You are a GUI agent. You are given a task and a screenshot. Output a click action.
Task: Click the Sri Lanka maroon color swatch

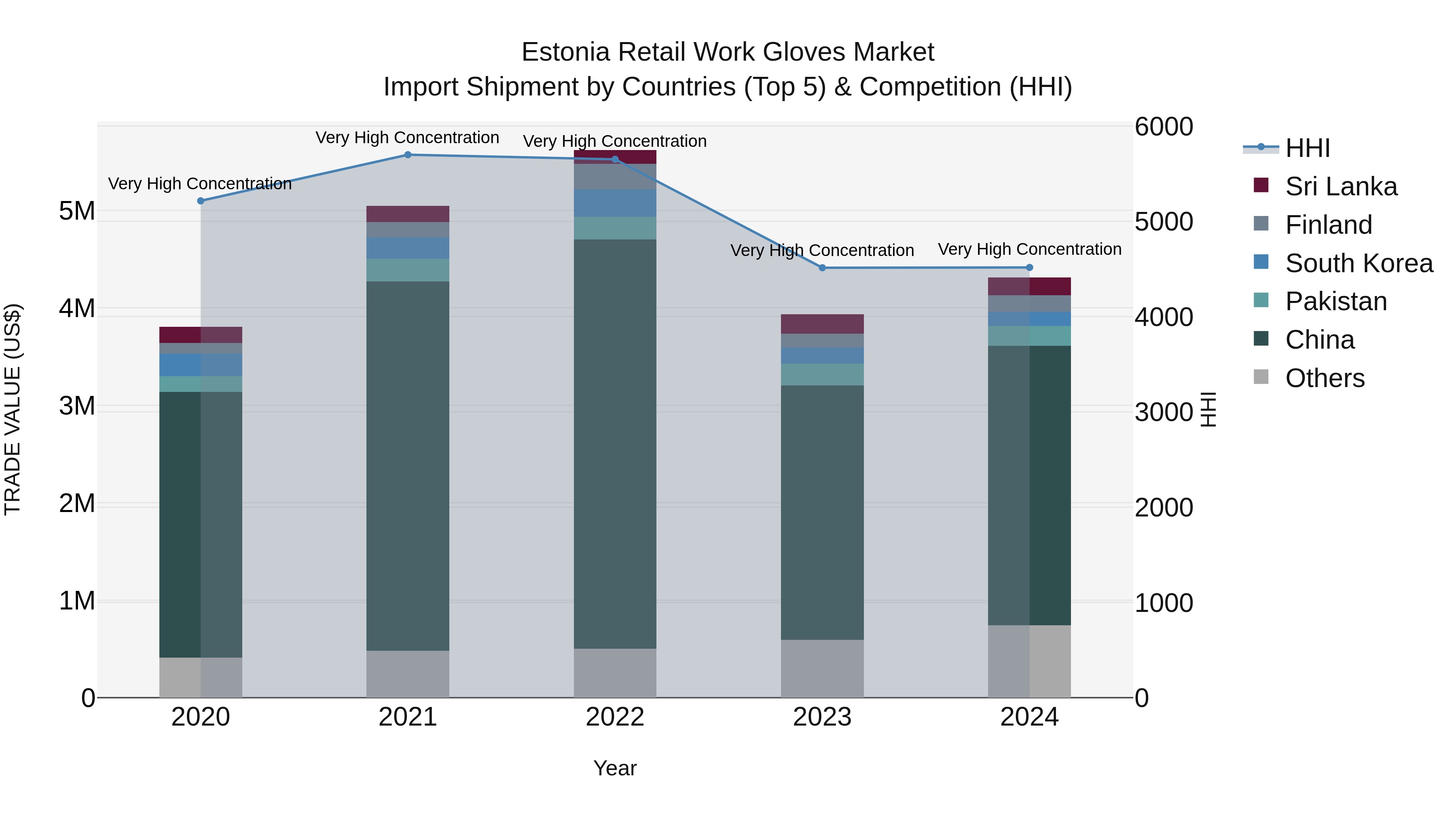(x=1261, y=185)
